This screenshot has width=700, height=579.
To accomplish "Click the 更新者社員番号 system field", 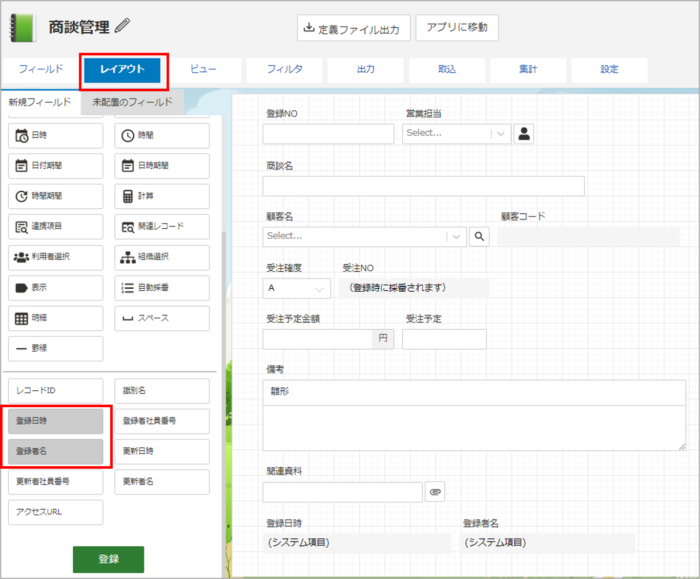I will tap(55, 482).
